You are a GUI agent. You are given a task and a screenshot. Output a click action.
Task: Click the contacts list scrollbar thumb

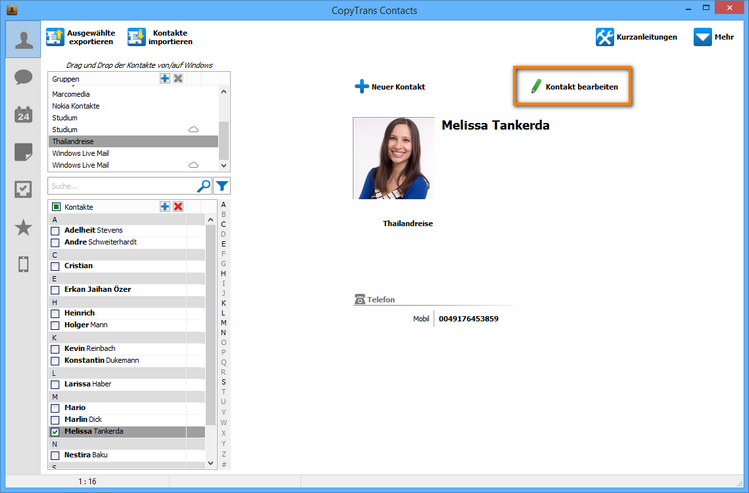(x=210, y=325)
